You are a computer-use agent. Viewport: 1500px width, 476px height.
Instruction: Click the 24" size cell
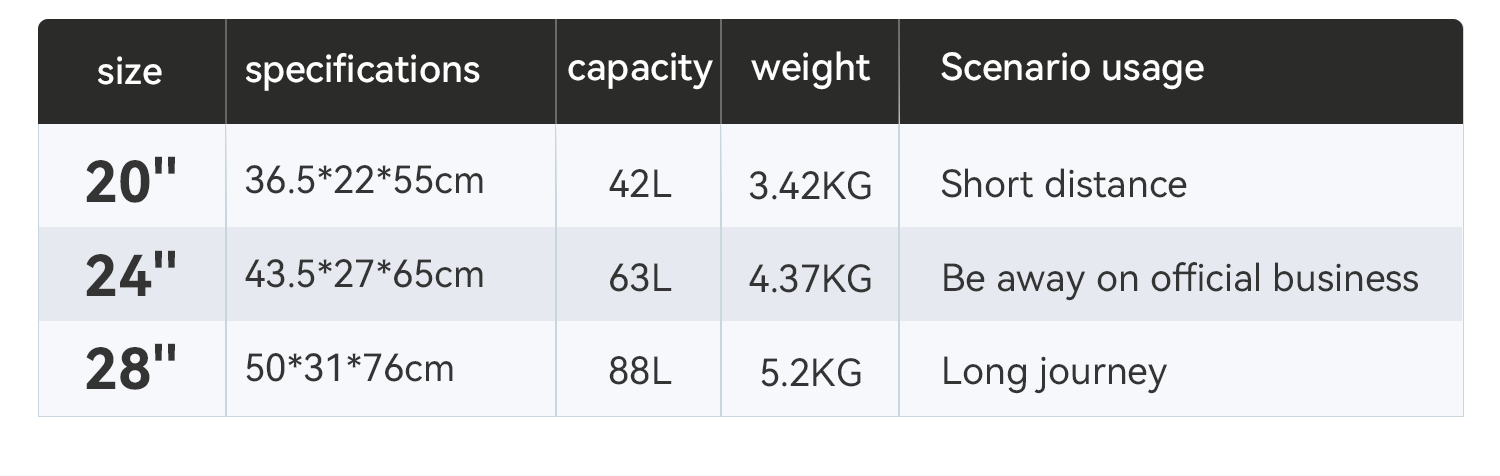pyautogui.click(x=131, y=276)
